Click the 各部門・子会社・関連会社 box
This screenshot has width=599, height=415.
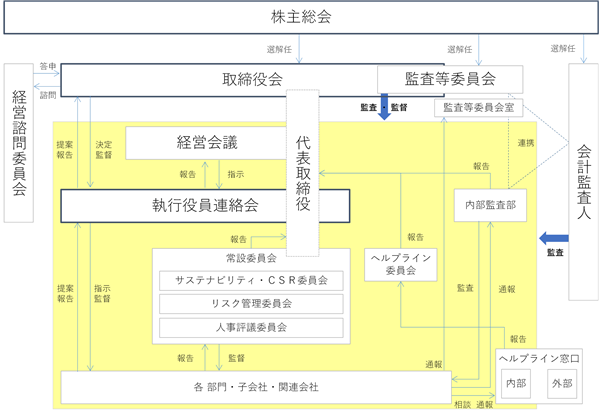[x=256, y=387]
